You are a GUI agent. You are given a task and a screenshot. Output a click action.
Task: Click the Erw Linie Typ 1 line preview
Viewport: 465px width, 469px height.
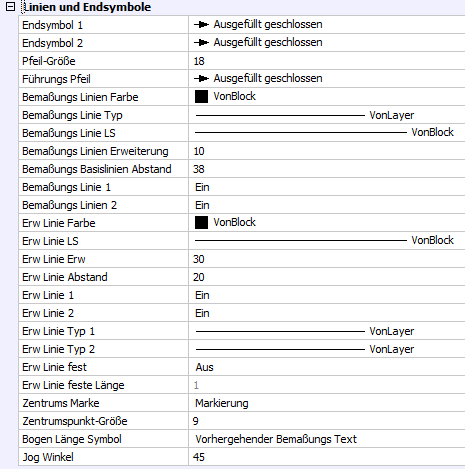point(280,331)
